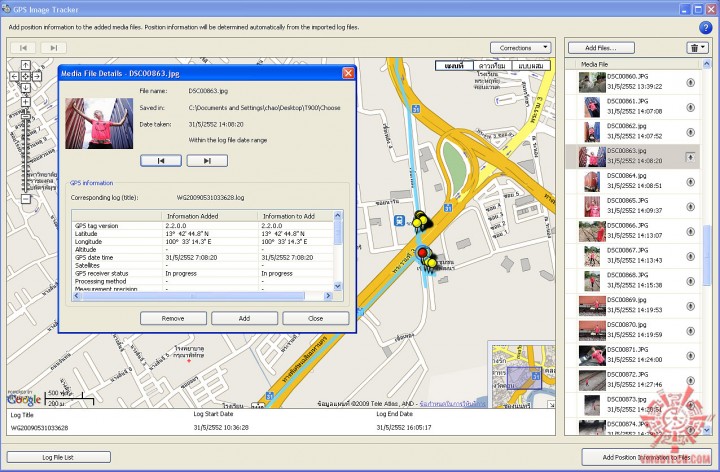Image resolution: width=720 pixels, height=472 pixels.
Task: Click position status icon for DSC00865.JPG
Action: point(690,207)
